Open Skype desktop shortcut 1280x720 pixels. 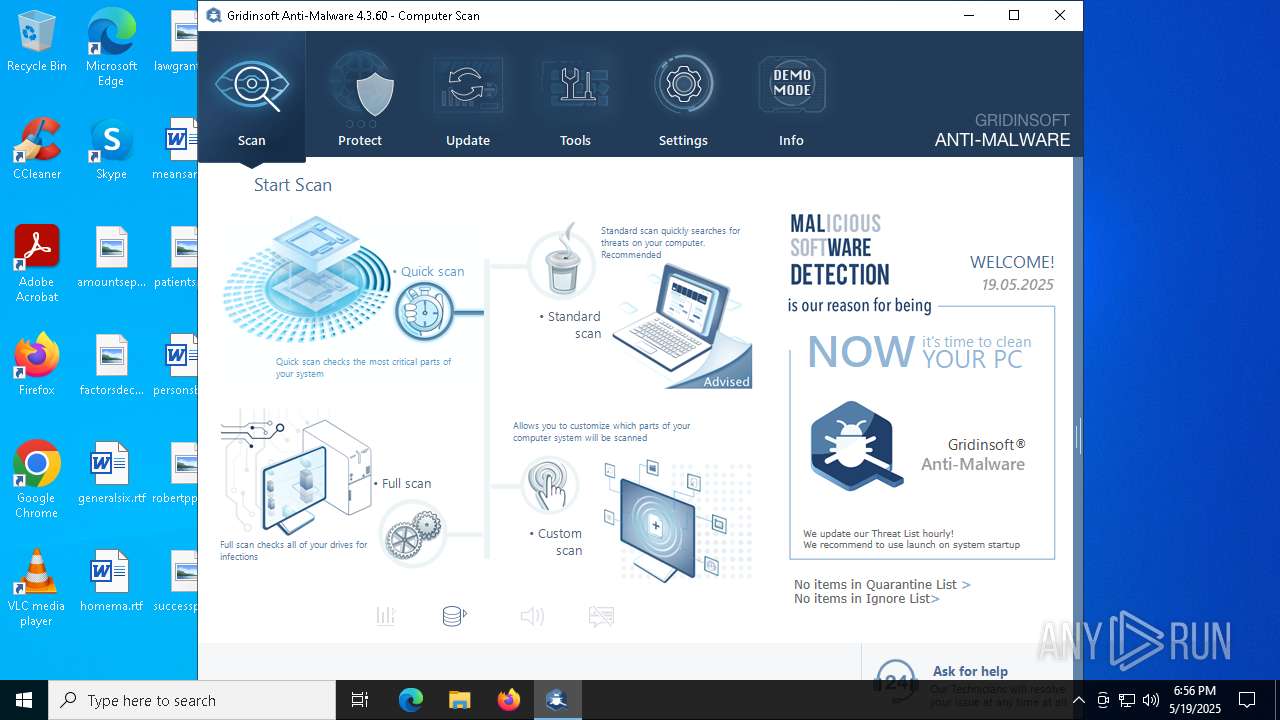coord(111,150)
